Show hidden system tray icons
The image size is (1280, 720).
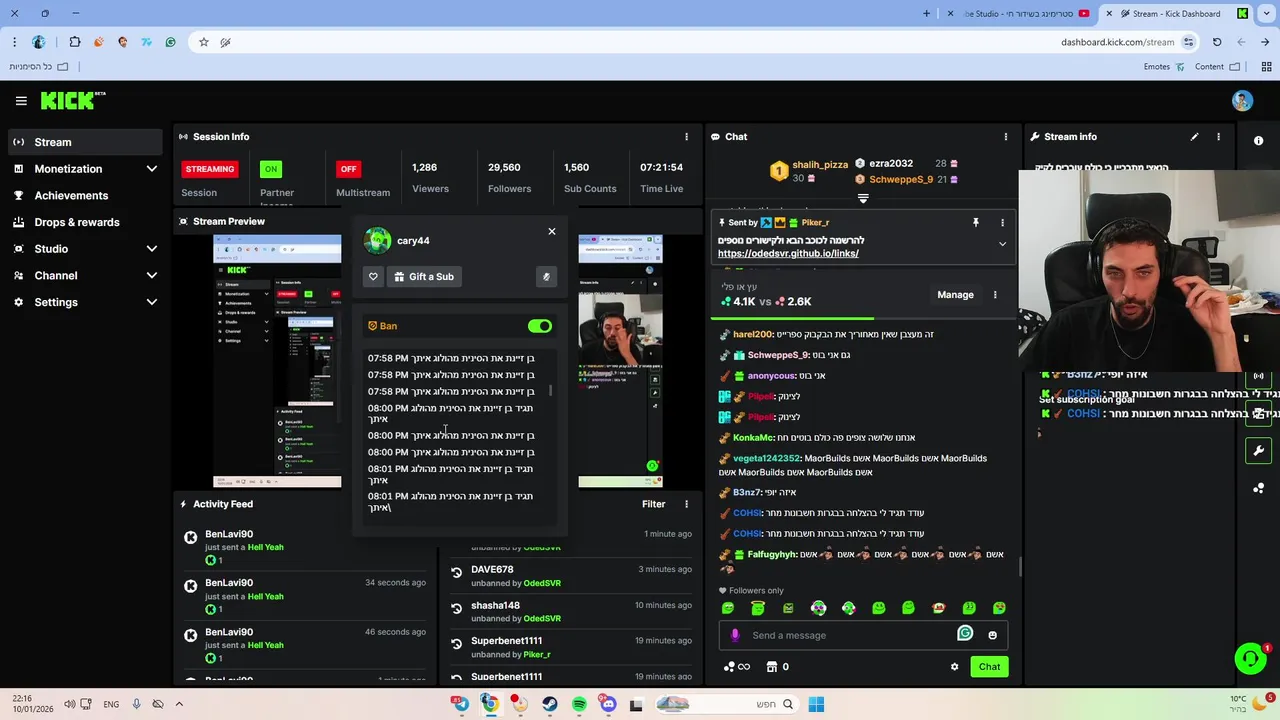pos(179,704)
